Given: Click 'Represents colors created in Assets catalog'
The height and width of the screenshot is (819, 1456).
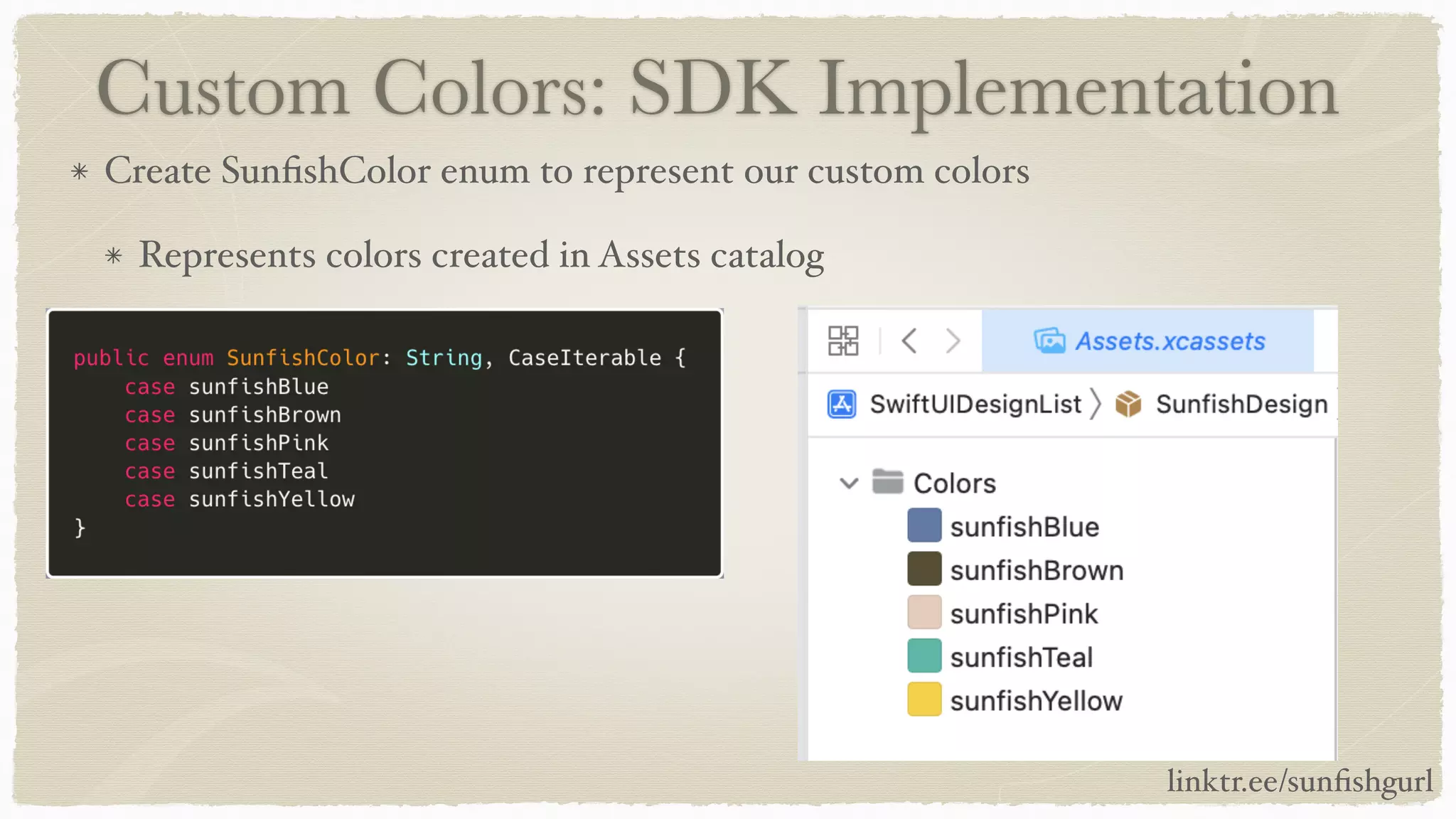Looking at the screenshot, I should 481,255.
